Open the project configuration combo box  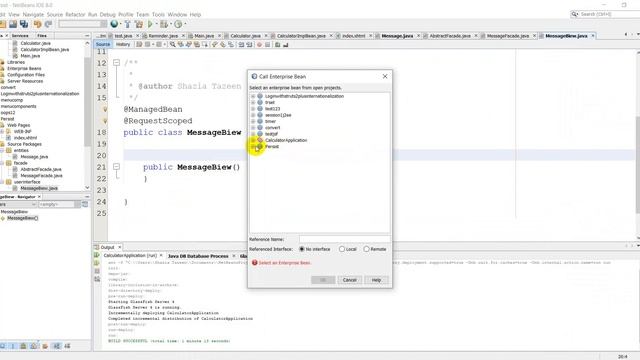click(x=82, y=24)
